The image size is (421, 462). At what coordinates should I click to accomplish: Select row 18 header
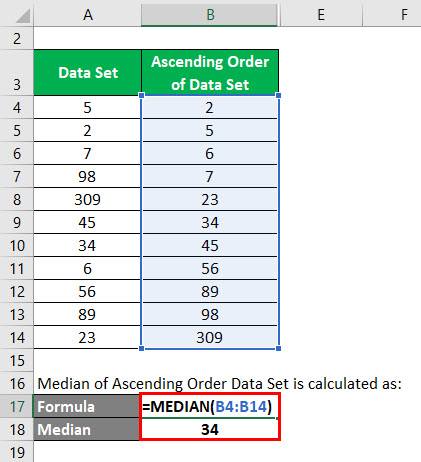17,429
